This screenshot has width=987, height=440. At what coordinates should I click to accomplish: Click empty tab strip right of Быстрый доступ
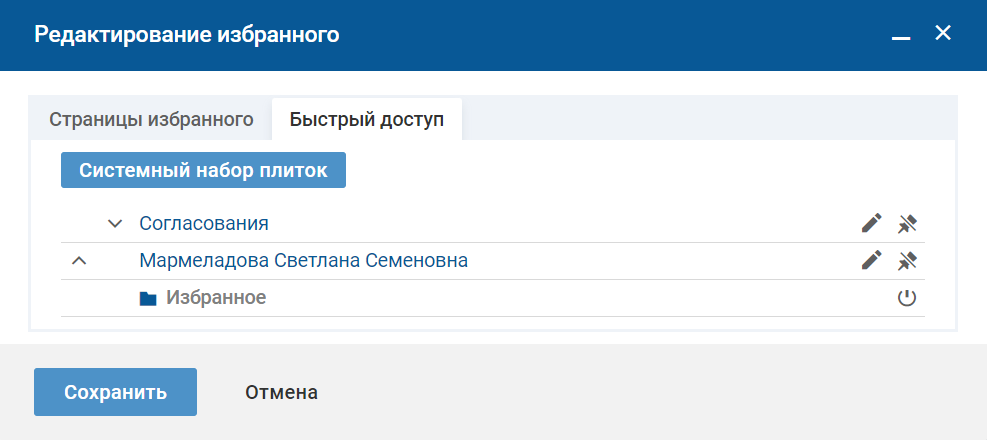(700, 120)
